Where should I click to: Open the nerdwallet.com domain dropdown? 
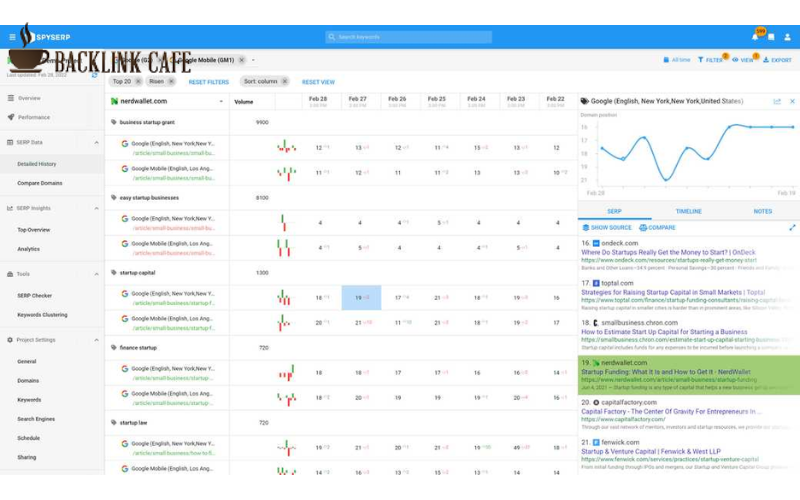[221, 102]
